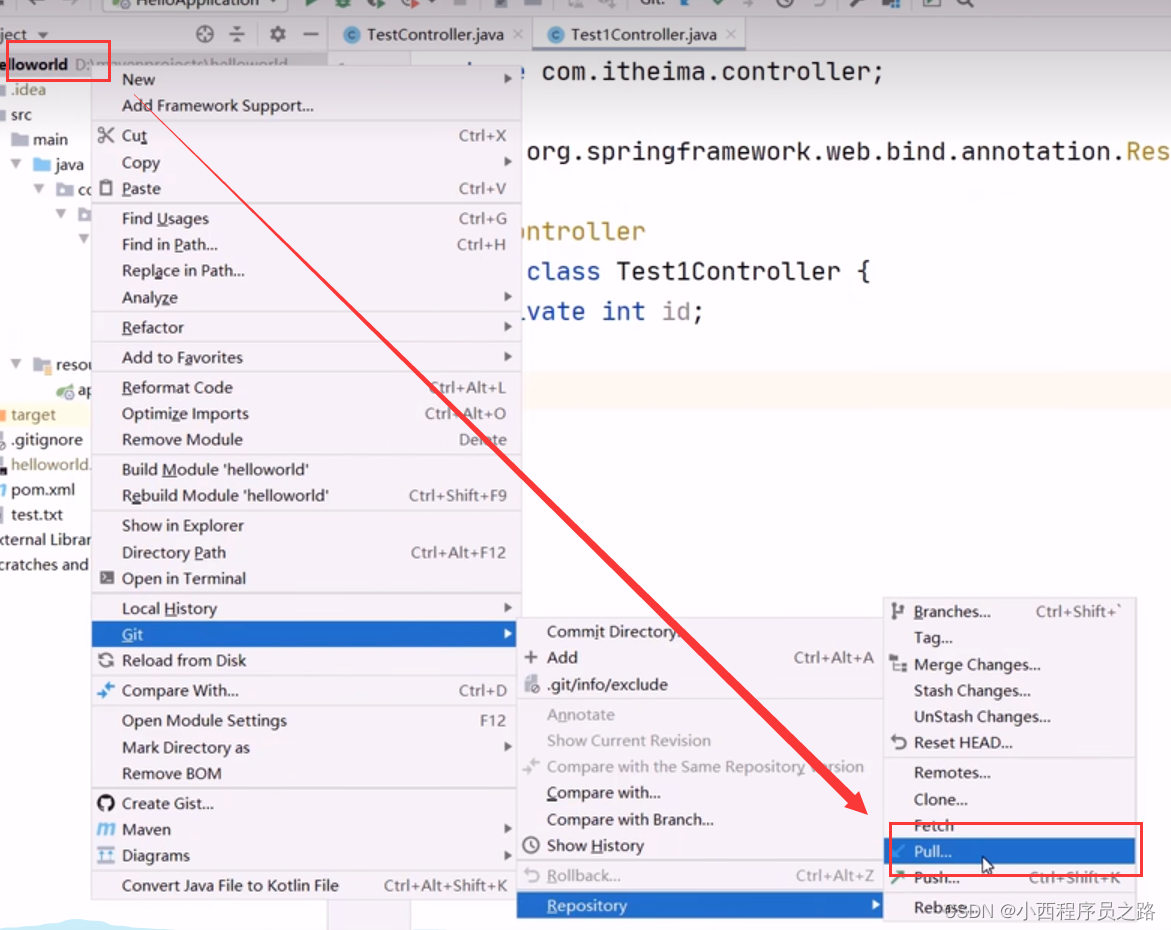Expand the New submenu arrow
Screen dimensions: 1171x930
click(x=508, y=78)
